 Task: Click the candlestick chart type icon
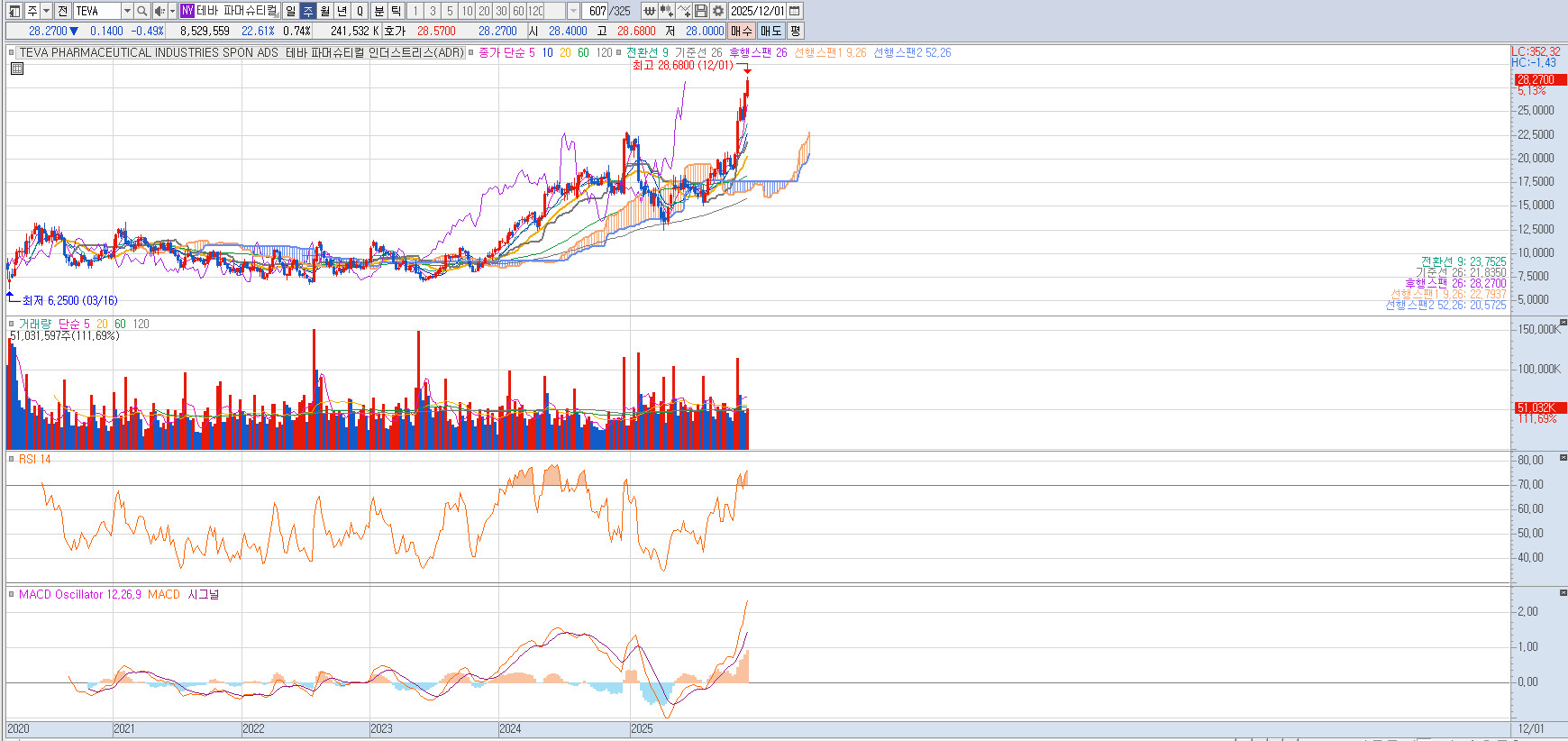666,11
